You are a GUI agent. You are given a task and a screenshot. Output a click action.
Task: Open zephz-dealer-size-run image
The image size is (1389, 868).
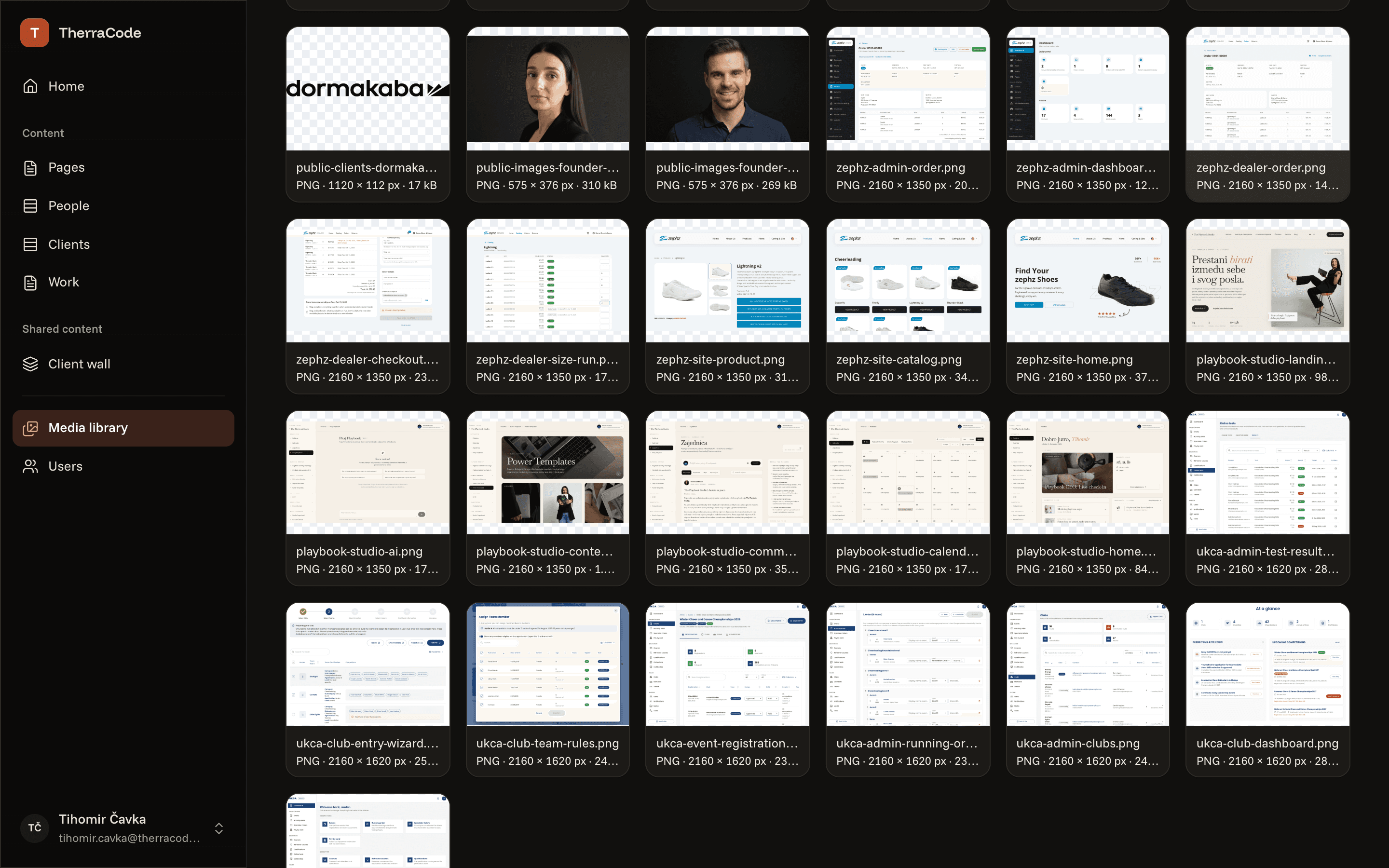[547, 281]
